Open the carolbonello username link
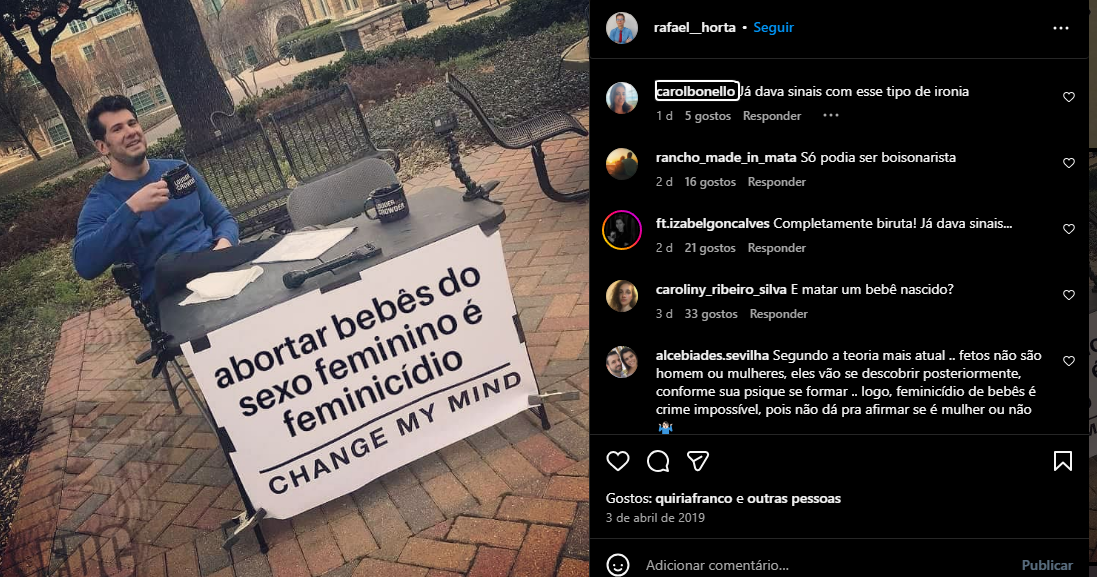 [x=696, y=92]
